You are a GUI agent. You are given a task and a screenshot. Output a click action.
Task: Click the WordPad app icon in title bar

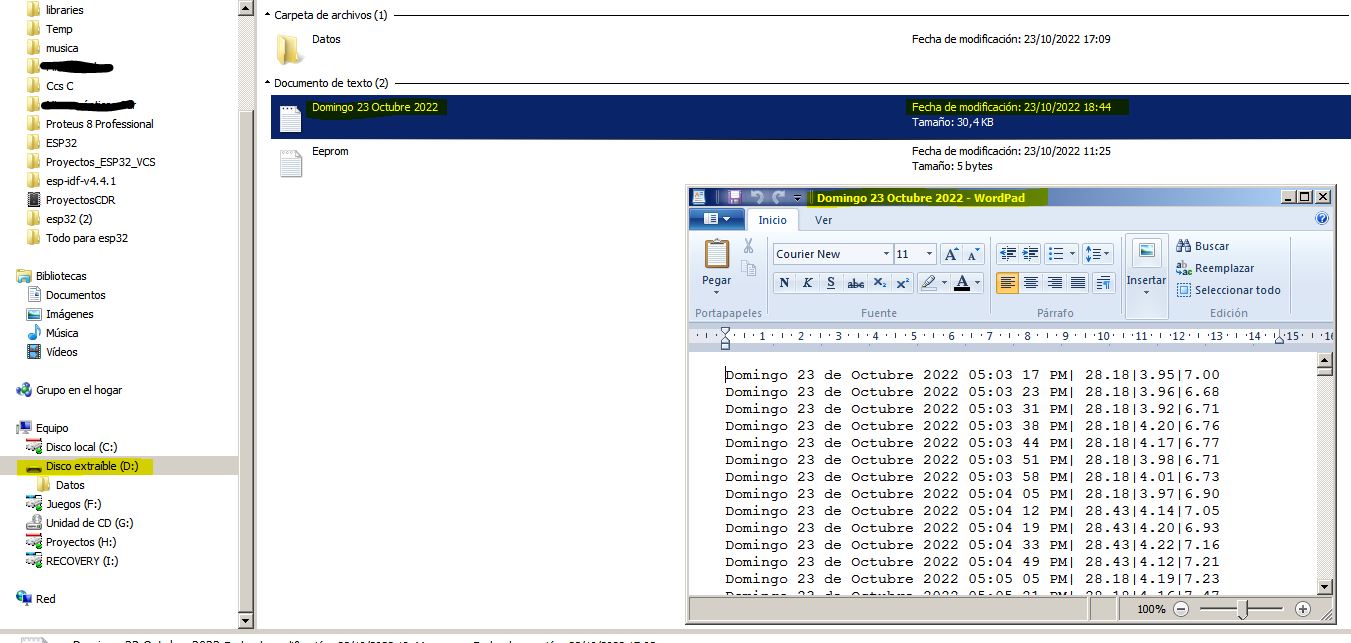click(699, 197)
